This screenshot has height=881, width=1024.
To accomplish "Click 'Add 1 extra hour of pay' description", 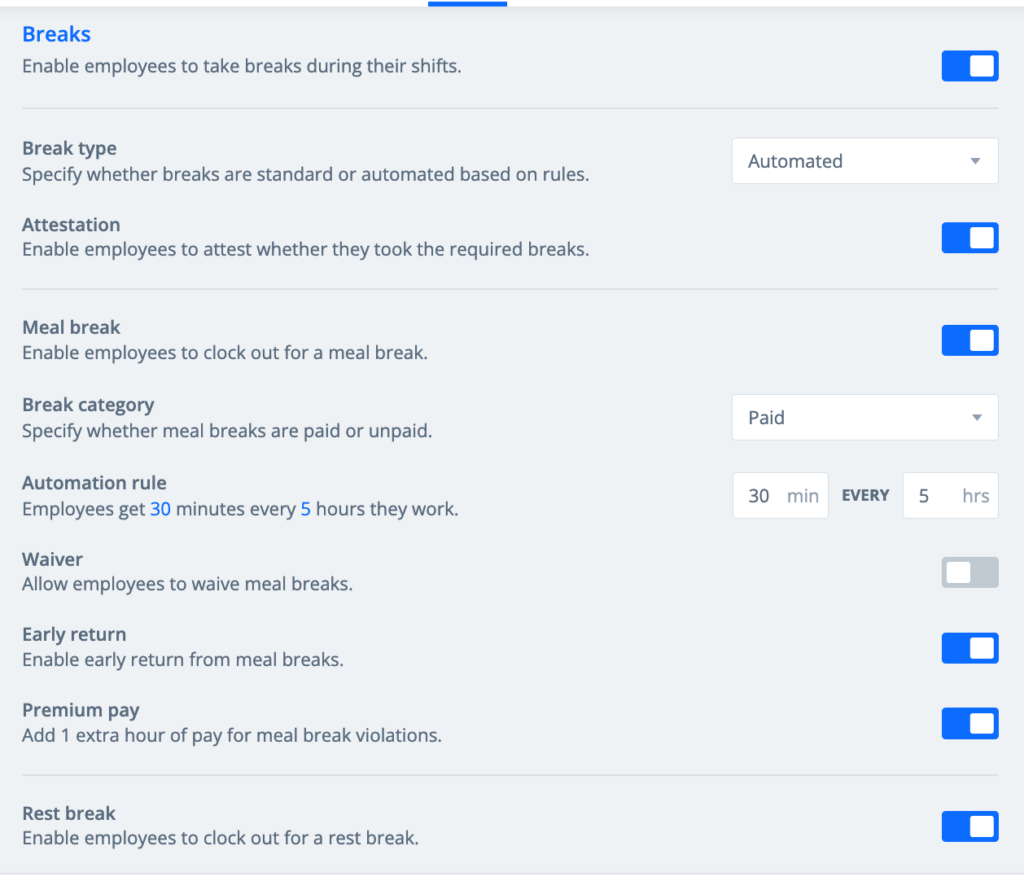I will click(232, 735).
